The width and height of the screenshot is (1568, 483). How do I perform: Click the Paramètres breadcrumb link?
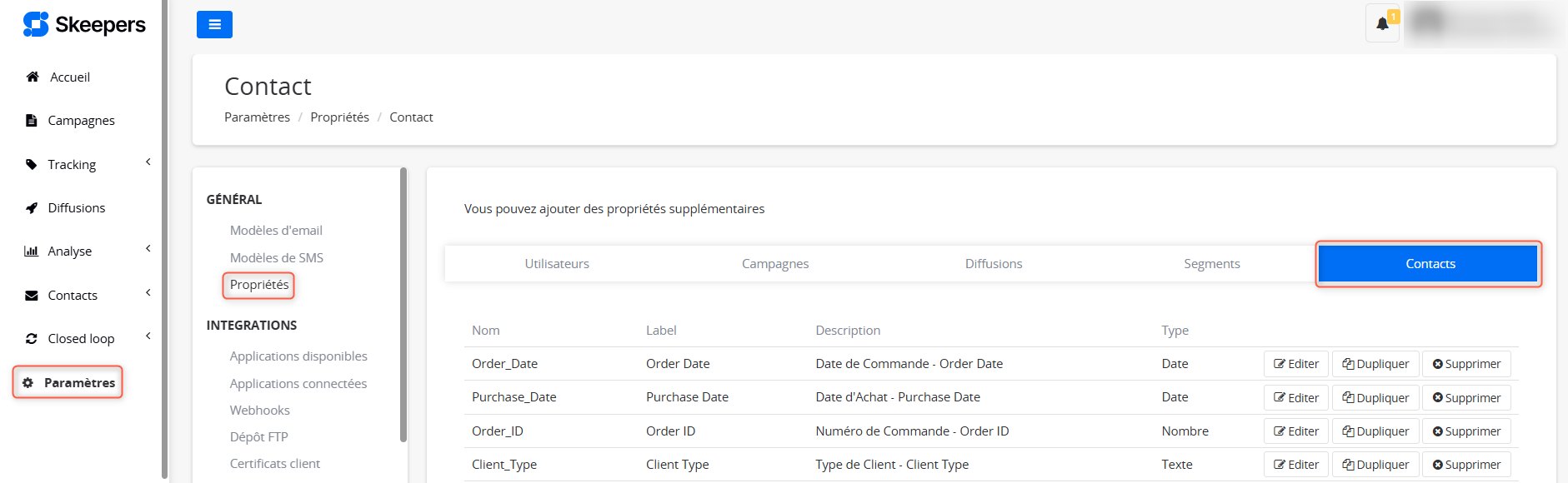257,117
